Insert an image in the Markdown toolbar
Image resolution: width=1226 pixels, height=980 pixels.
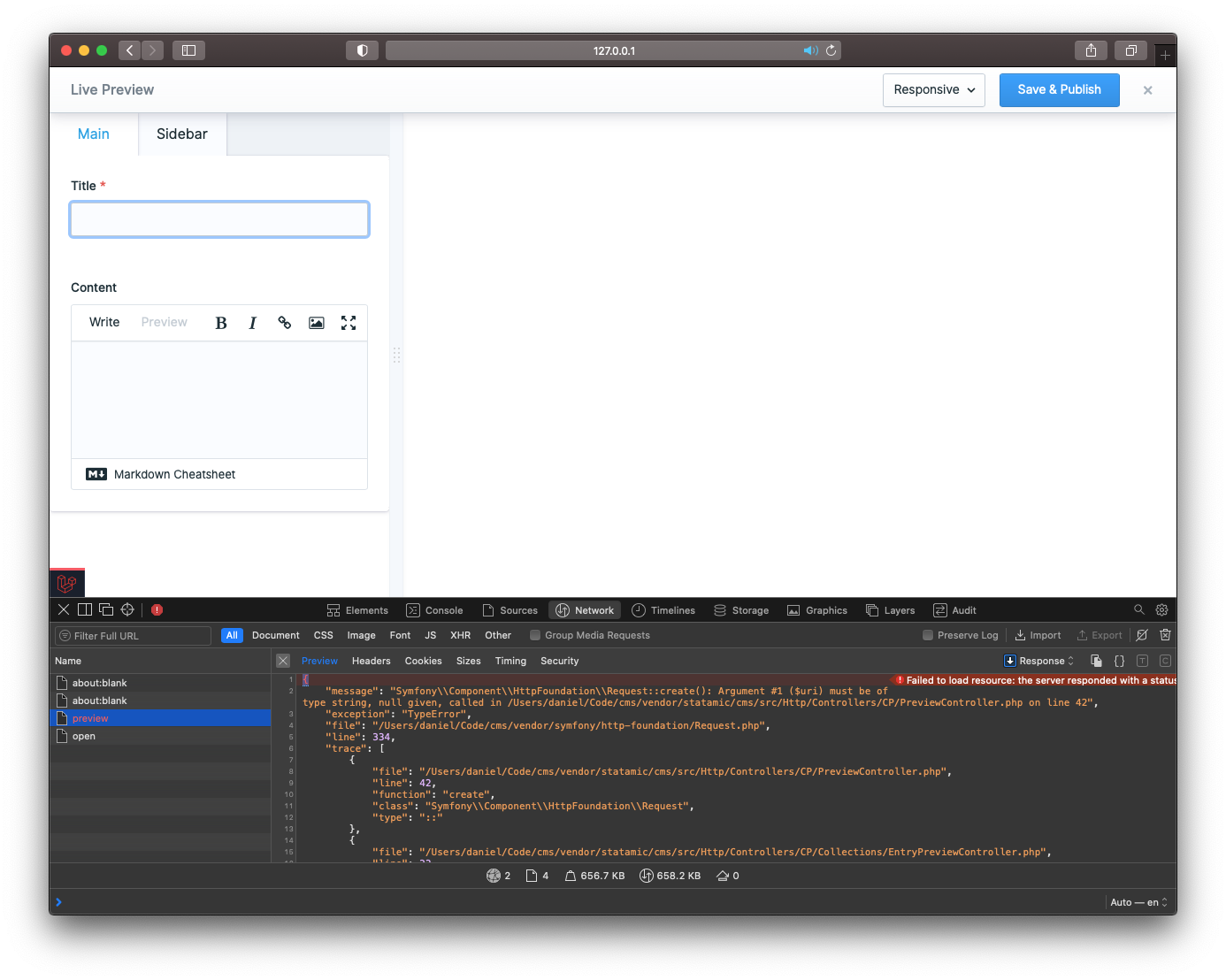pyautogui.click(x=316, y=322)
